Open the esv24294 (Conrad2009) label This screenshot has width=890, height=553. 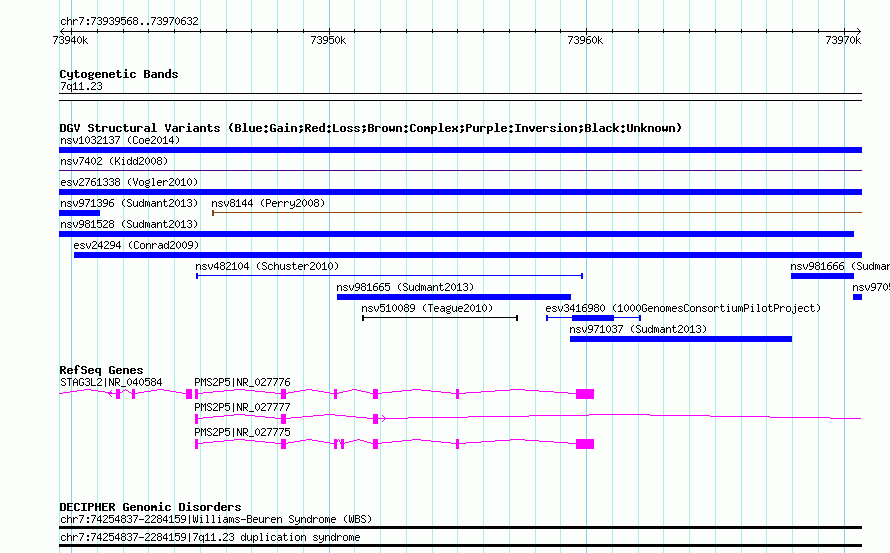coord(136,245)
